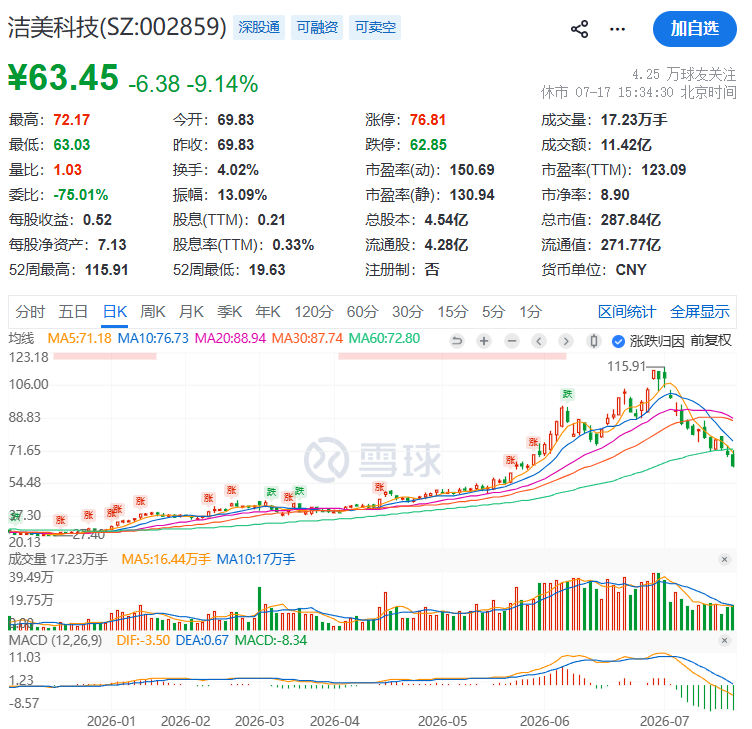Click the MACD (12,26,9) label
Screen dimensions: 752x729
point(55,641)
